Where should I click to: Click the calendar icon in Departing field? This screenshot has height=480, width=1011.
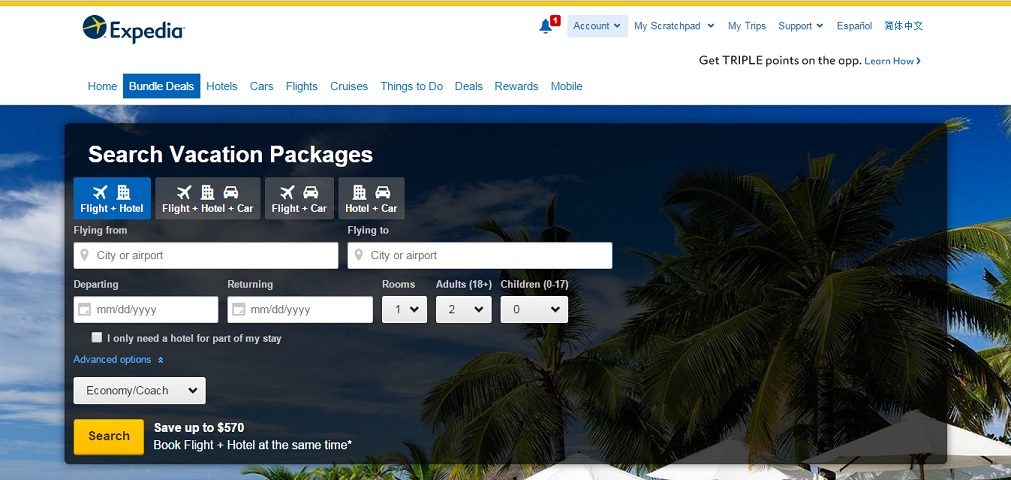click(84, 310)
